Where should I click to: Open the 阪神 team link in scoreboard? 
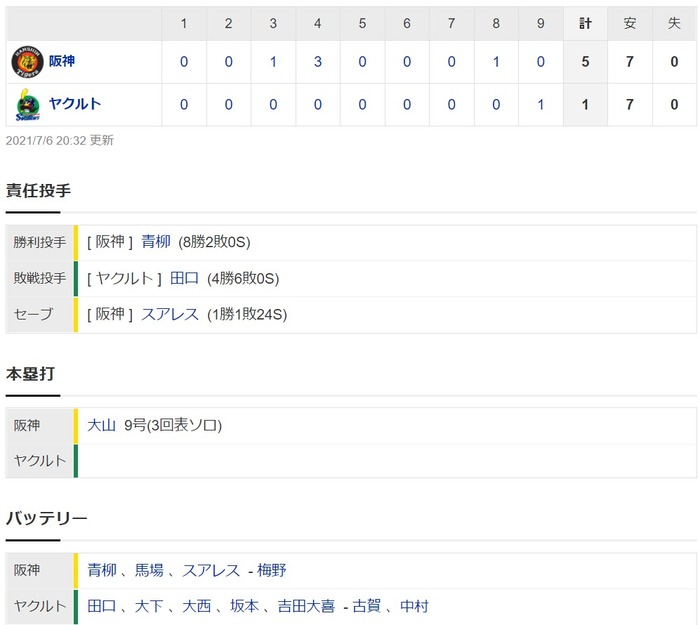tap(62, 61)
